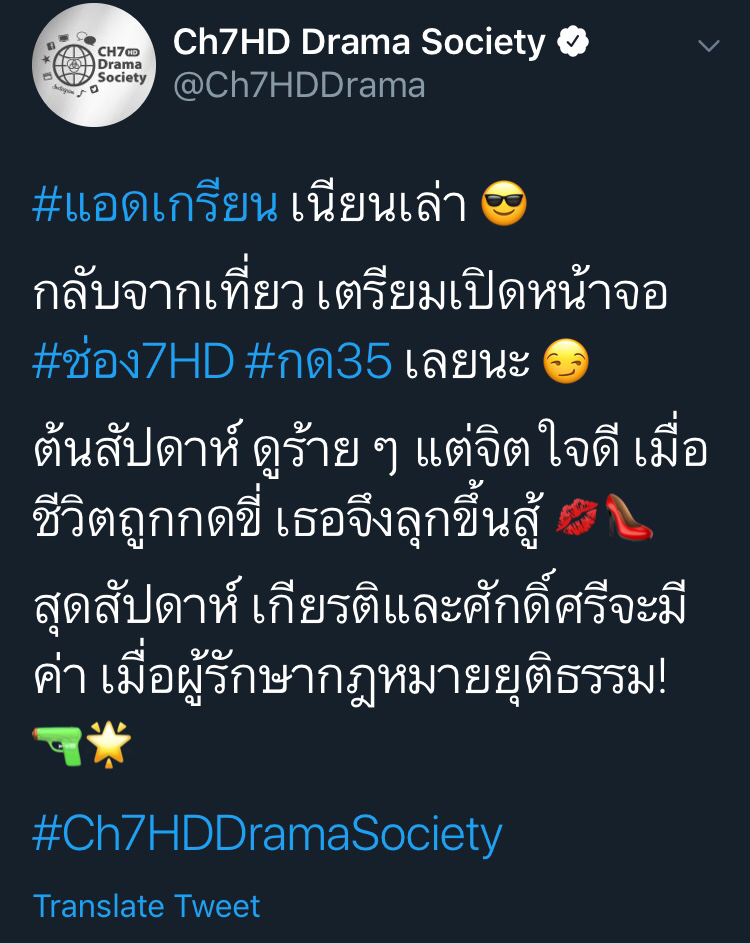
Task: Click the tweet line starting with ต้นสัปดาห์
Action: [370, 448]
